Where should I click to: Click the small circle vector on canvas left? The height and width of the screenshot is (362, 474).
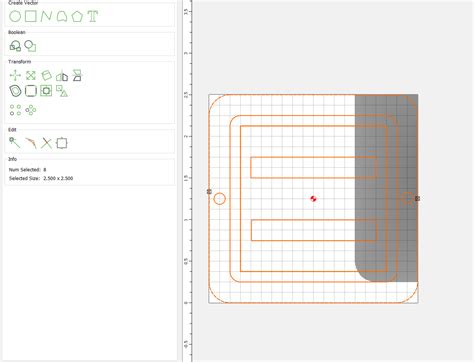(x=219, y=199)
